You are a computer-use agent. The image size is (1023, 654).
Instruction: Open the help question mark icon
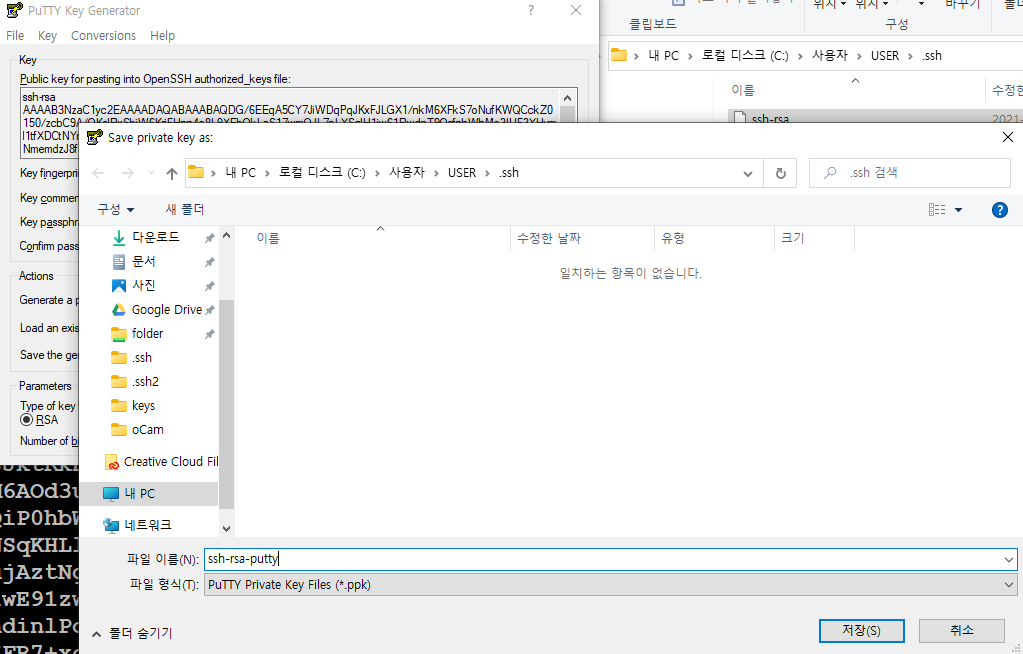click(x=1000, y=210)
